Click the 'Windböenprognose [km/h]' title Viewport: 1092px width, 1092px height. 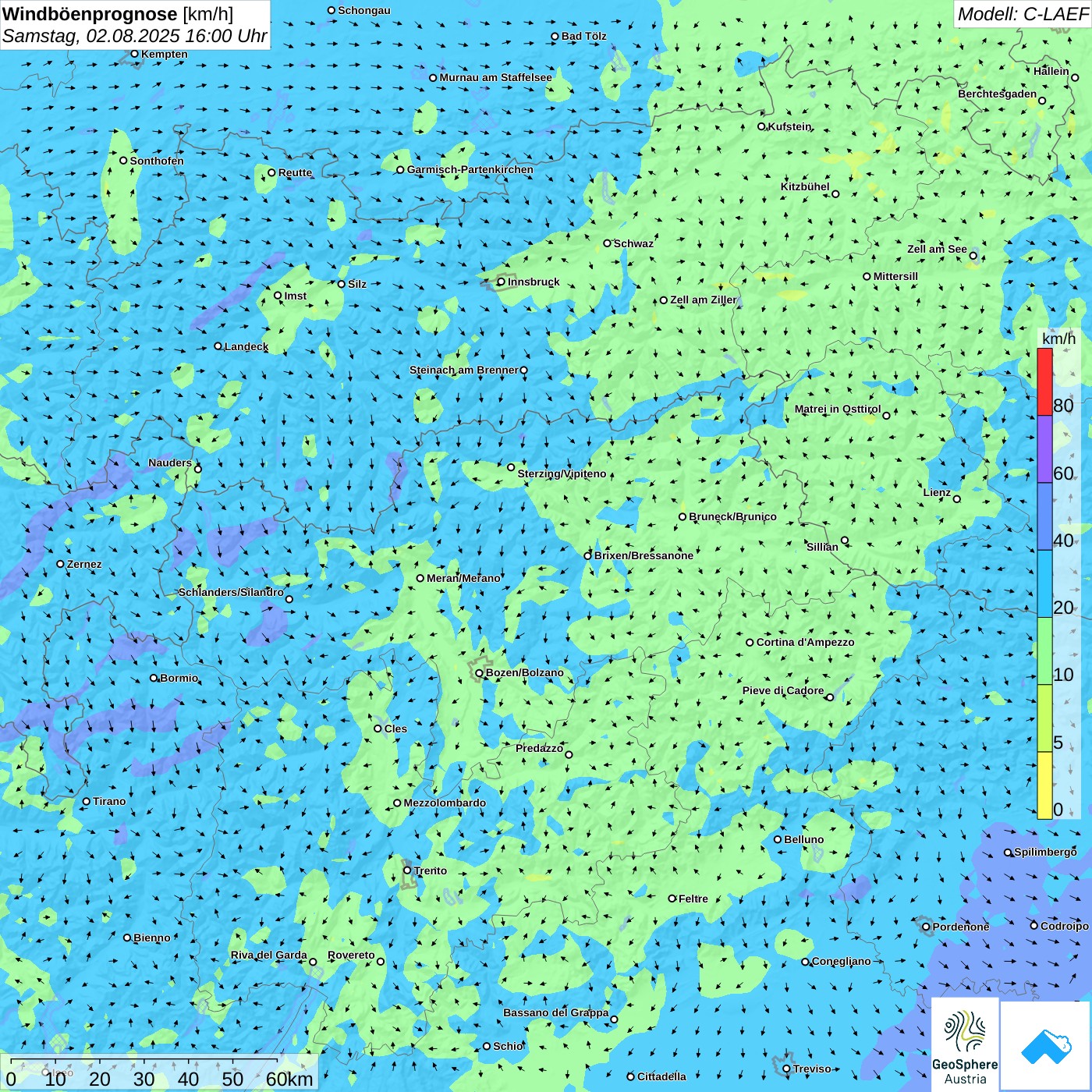tap(118, 14)
